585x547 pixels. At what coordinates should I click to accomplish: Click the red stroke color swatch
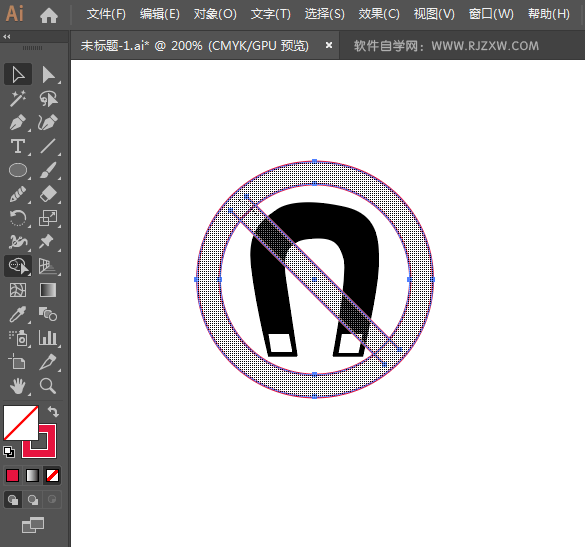(x=39, y=441)
